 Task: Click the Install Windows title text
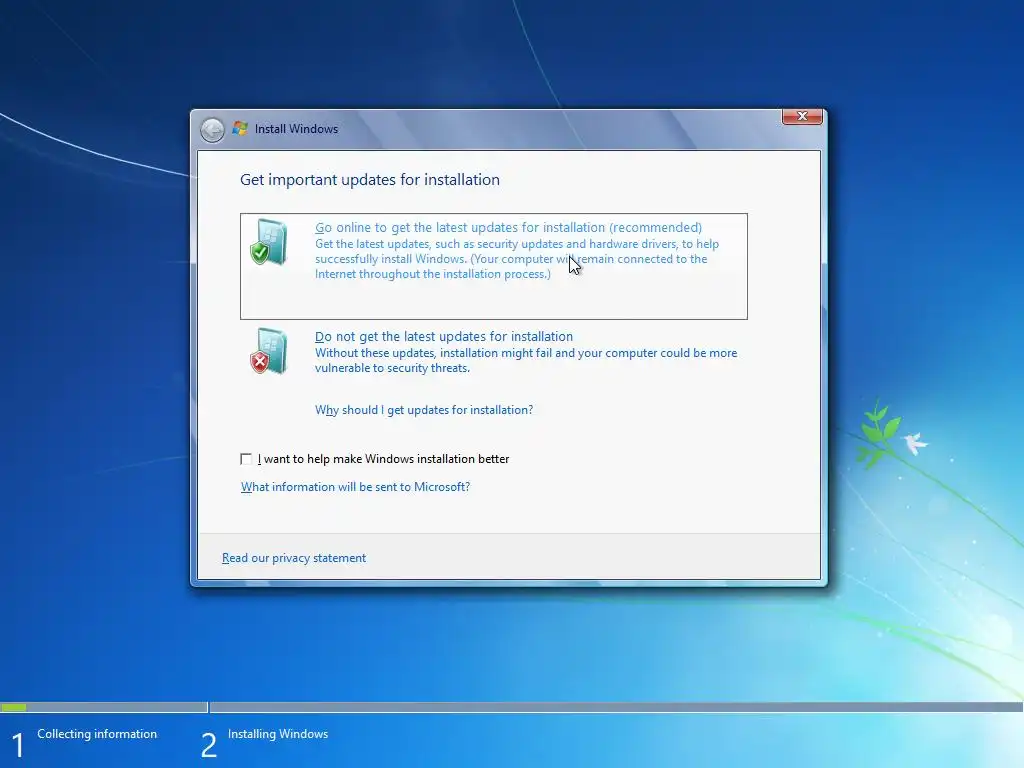pyautogui.click(x=296, y=129)
